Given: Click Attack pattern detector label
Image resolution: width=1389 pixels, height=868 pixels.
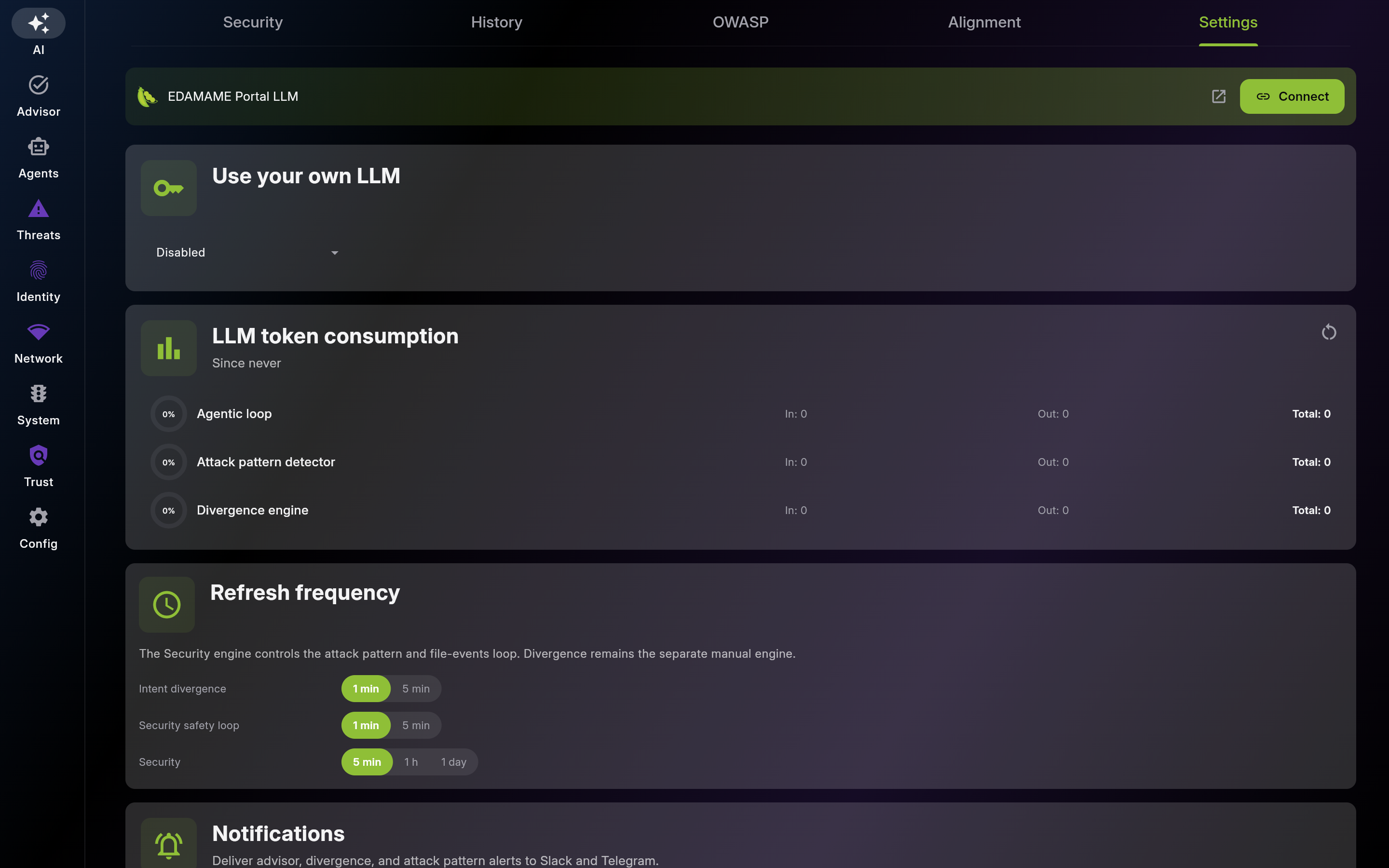Looking at the screenshot, I should (x=266, y=462).
